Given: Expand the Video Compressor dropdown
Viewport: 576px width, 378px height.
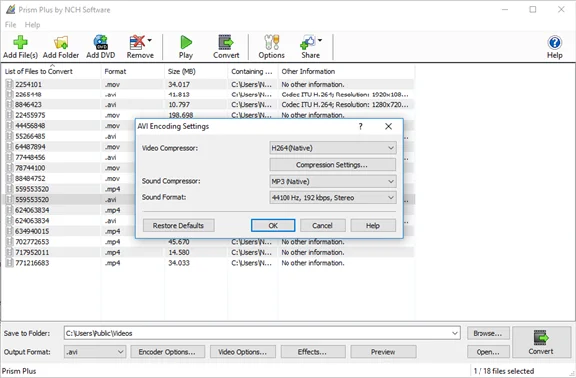Looking at the screenshot, I should [333, 148].
